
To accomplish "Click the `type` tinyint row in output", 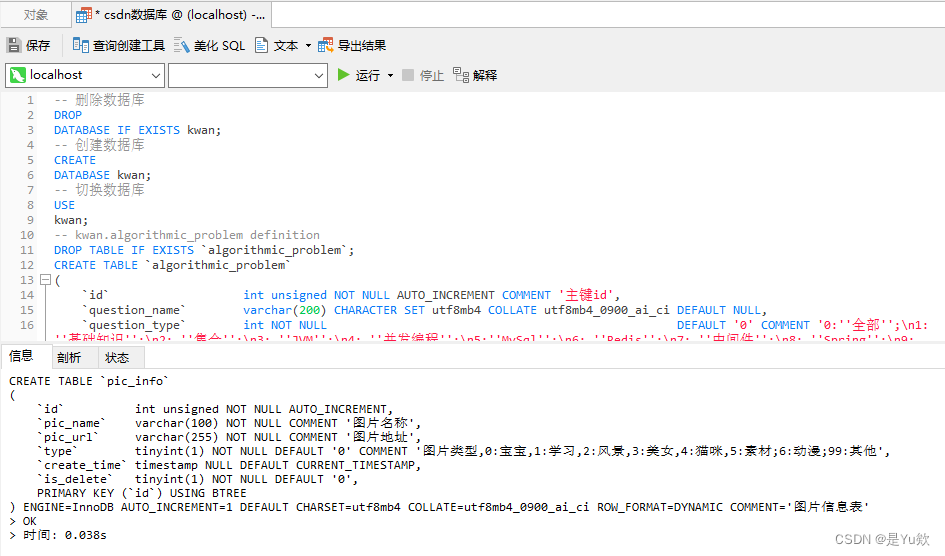I will (464, 451).
